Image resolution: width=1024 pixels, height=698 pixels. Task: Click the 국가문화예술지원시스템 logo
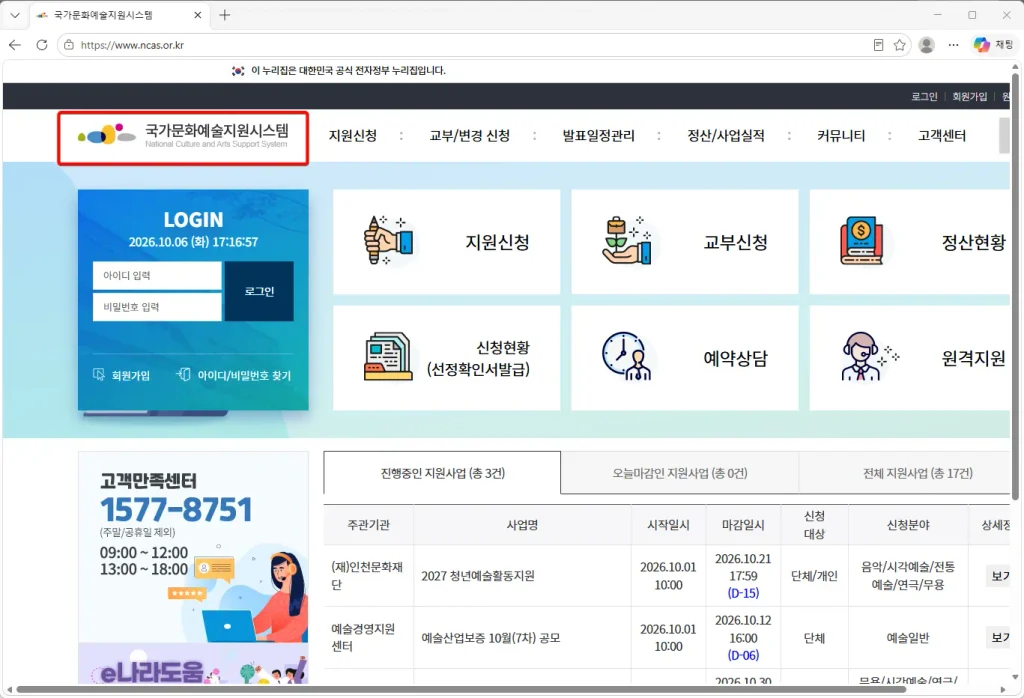click(x=183, y=136)
